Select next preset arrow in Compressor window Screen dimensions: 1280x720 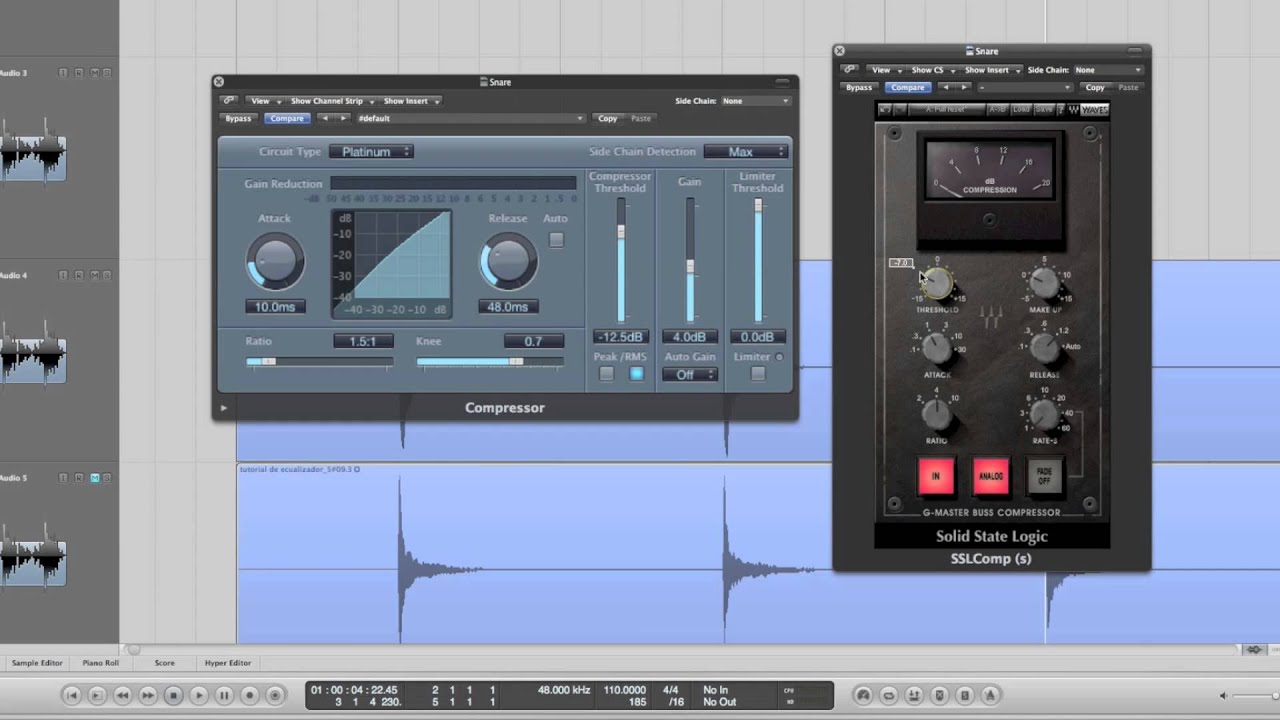point(343,118)
